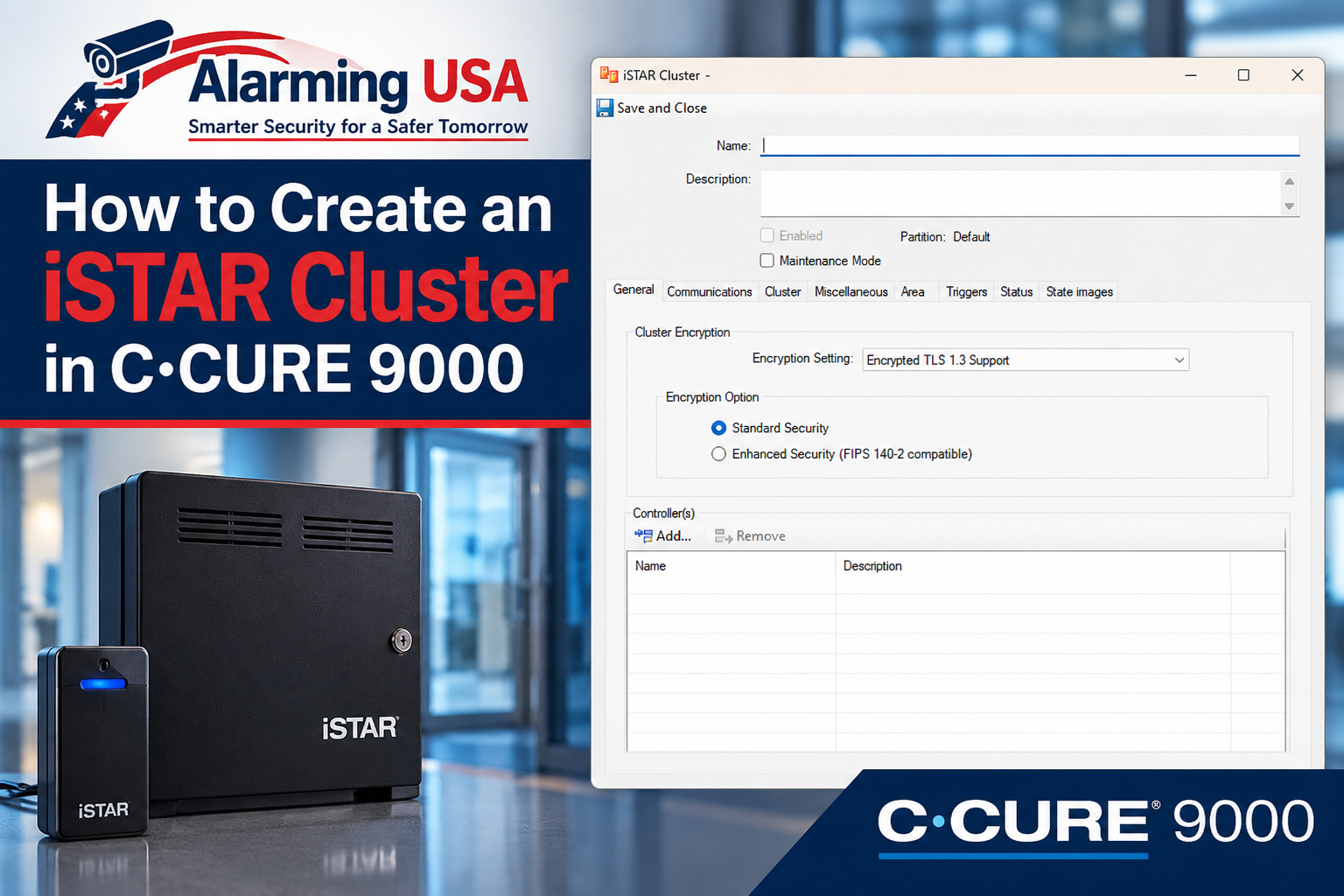Click the Description scroll up arrow

[x=1289, y=181]
